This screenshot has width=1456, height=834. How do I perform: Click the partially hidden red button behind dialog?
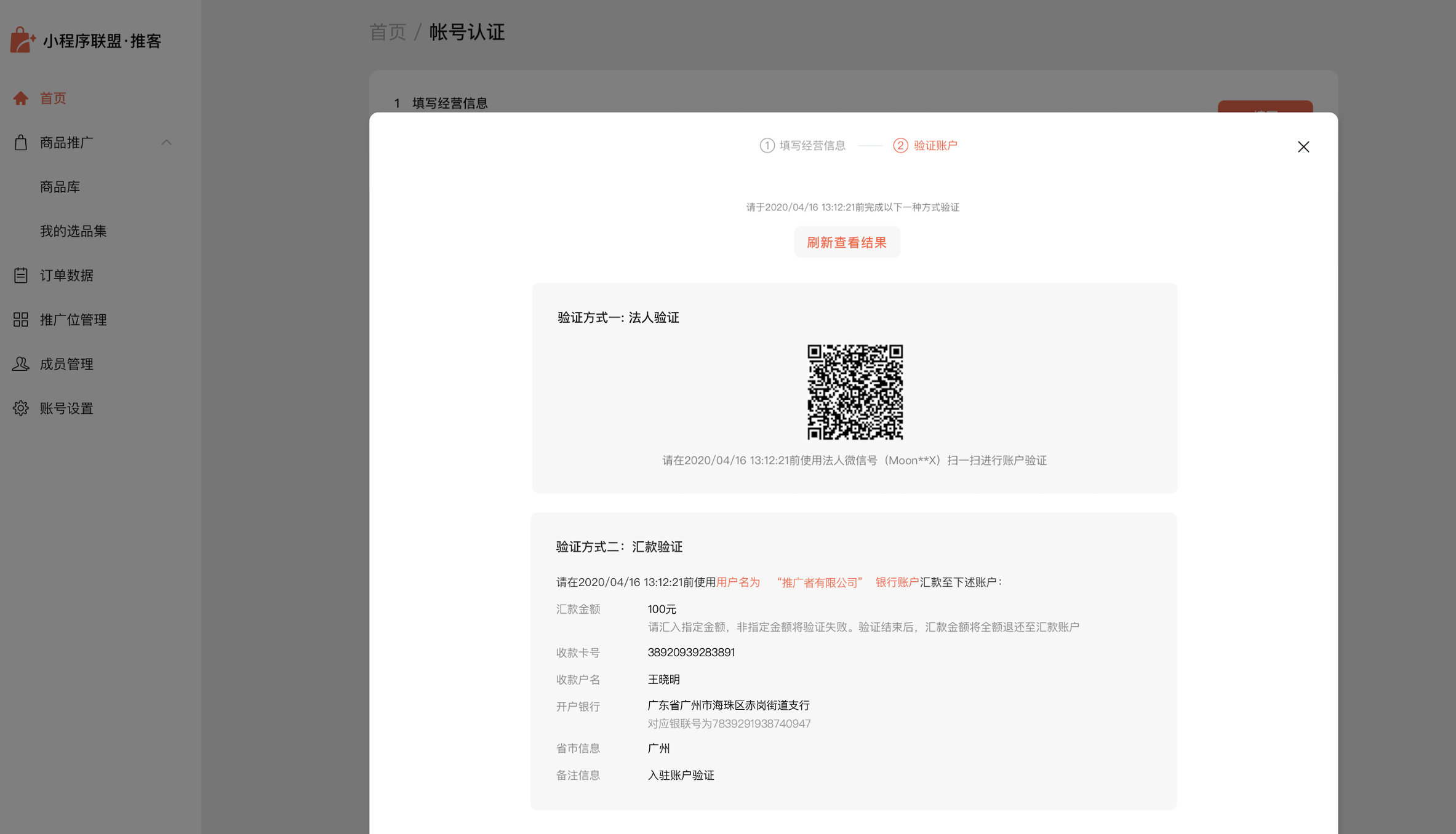[1265, 107]
